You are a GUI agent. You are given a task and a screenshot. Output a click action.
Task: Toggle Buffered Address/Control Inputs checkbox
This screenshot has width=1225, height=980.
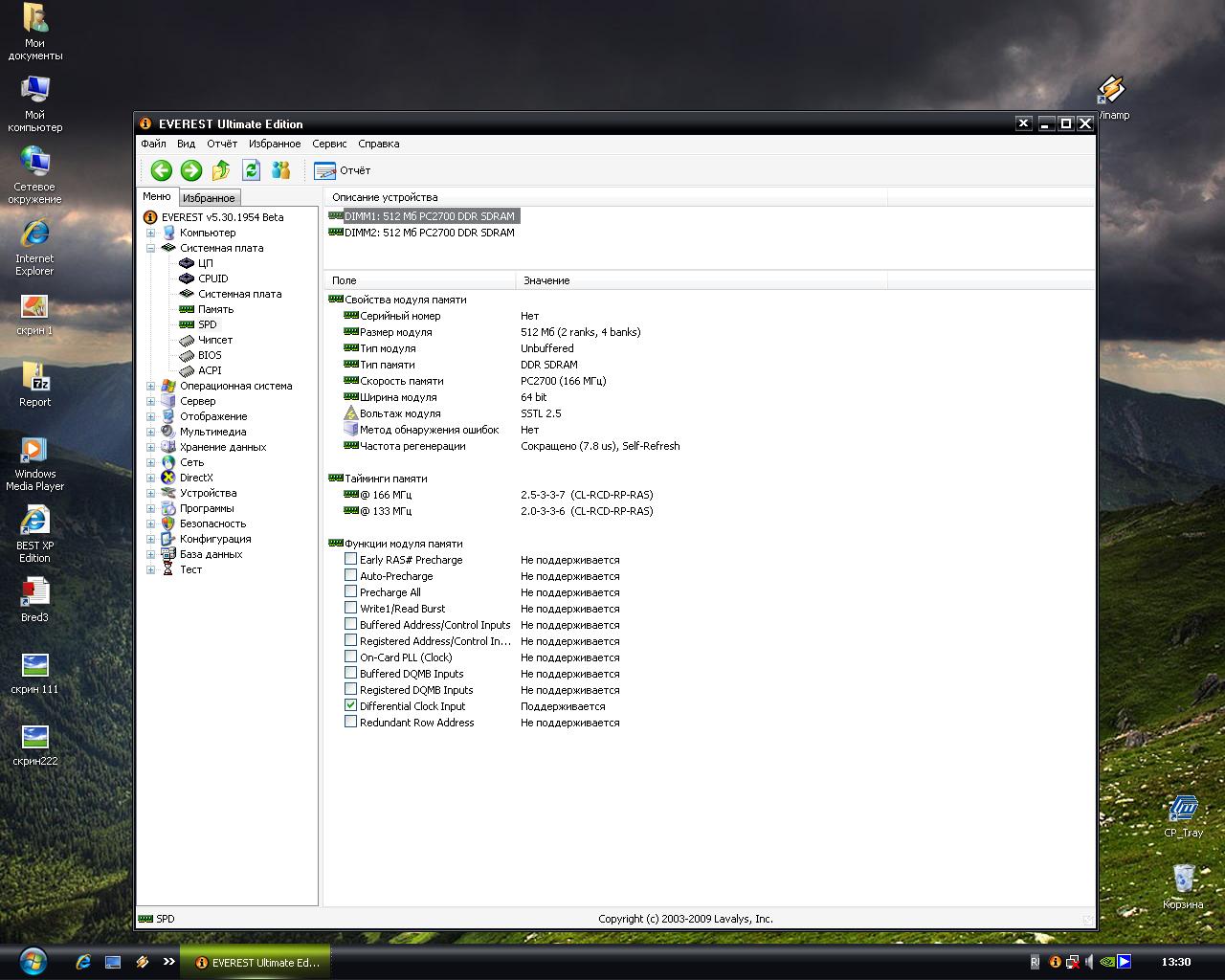click(350, 624)
